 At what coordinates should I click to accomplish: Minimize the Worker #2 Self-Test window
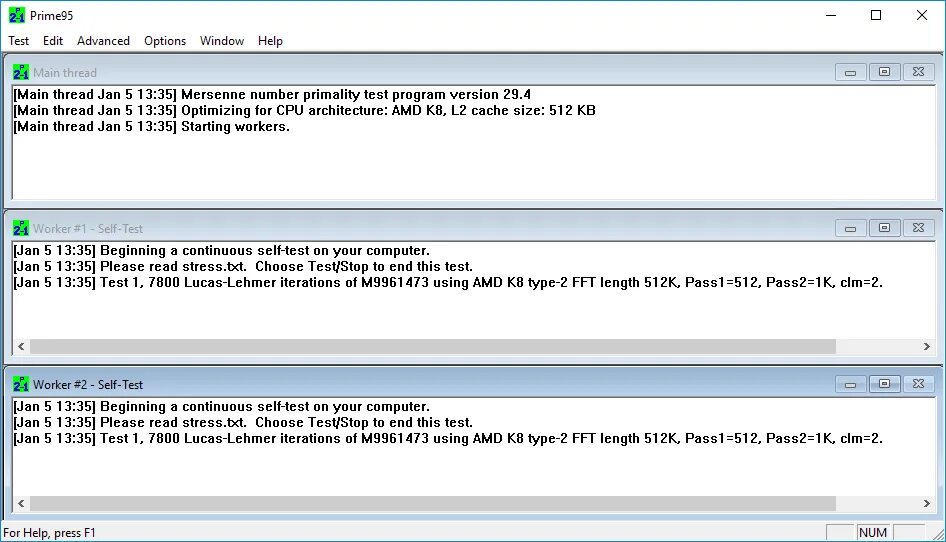click(x=851, y=384)
